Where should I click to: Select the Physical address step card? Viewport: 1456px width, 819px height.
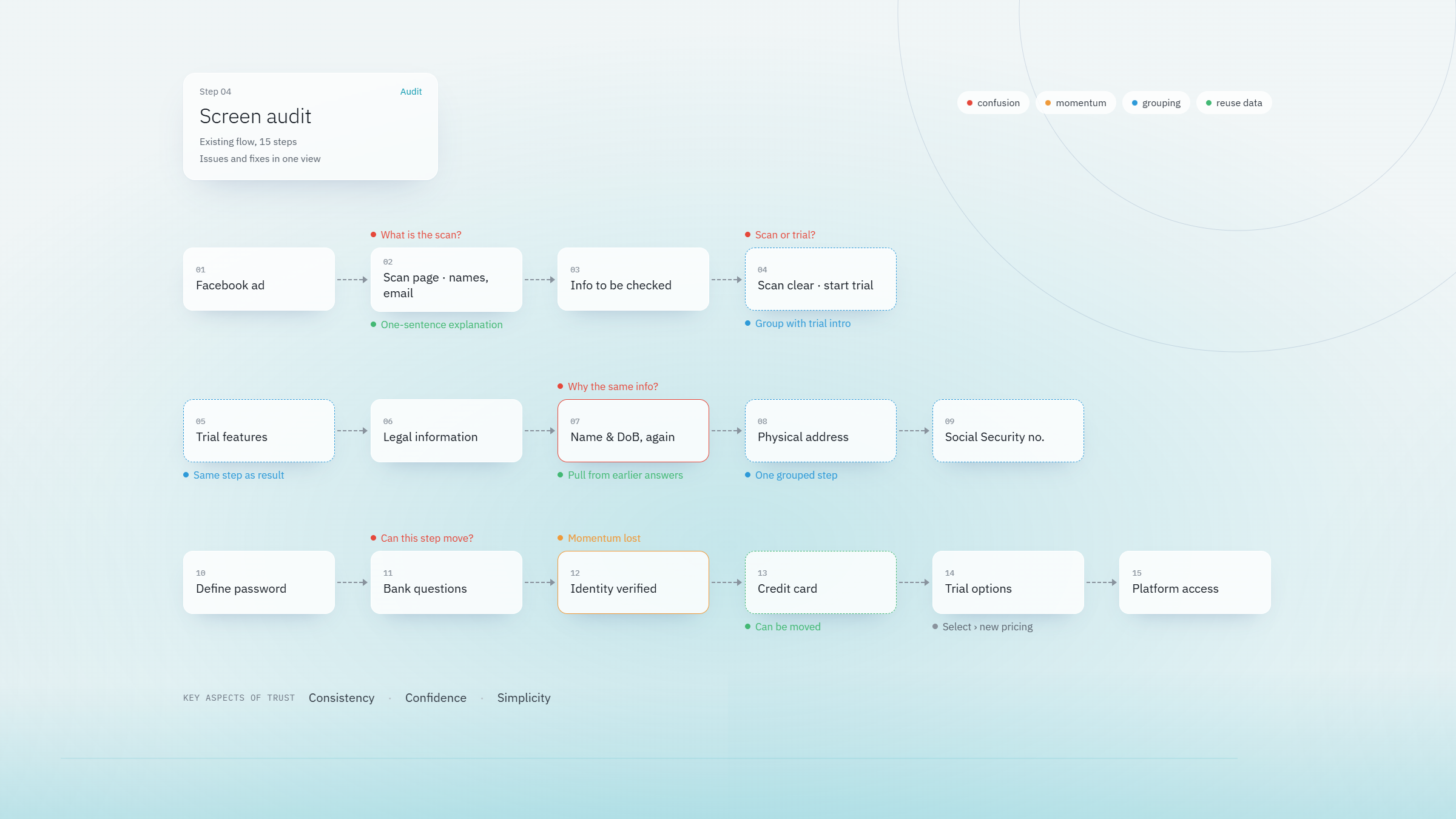pyautogui.click(x=821, y=431)
